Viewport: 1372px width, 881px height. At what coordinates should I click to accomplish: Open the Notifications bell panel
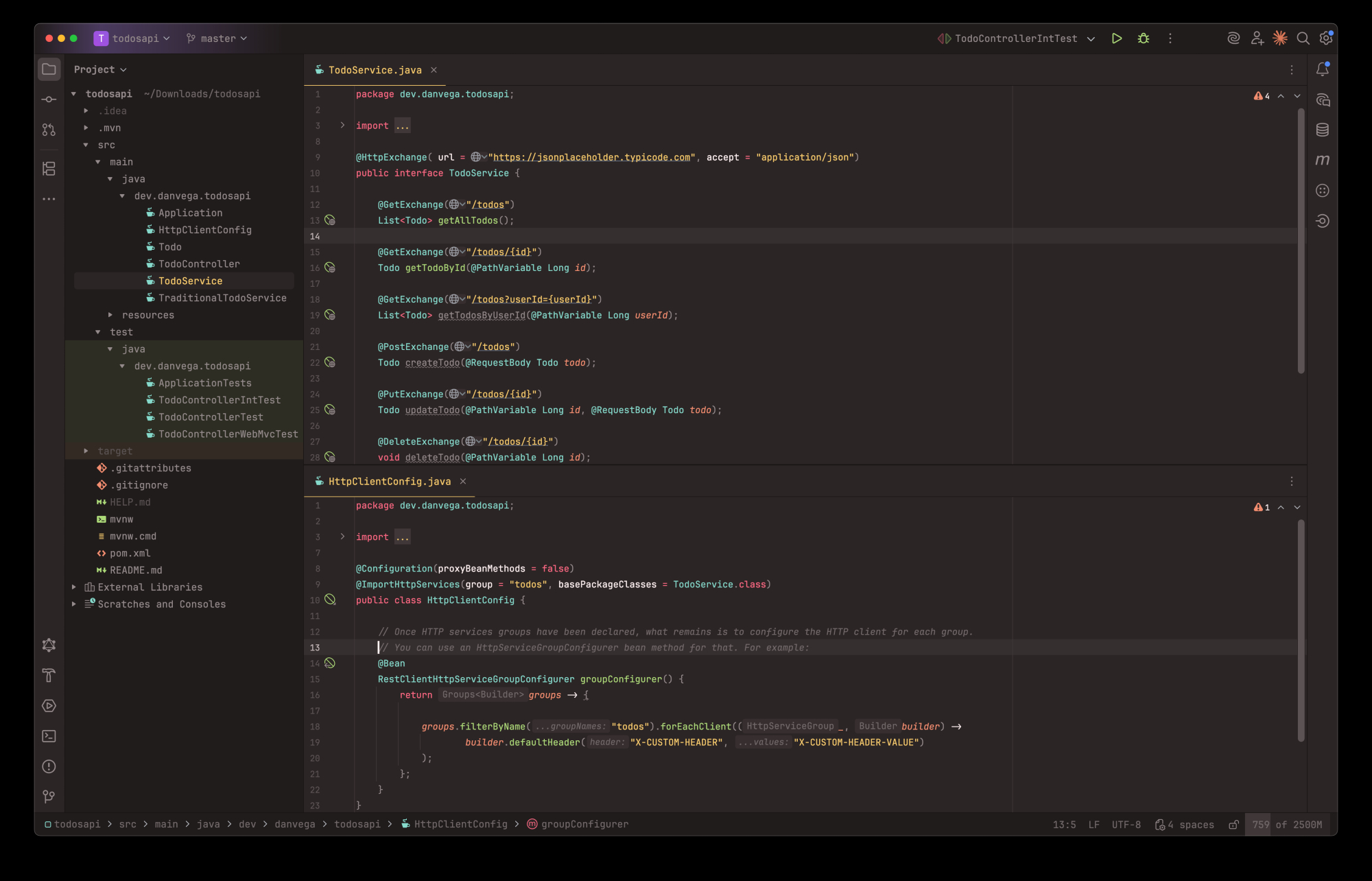[x=1323, y=69]
